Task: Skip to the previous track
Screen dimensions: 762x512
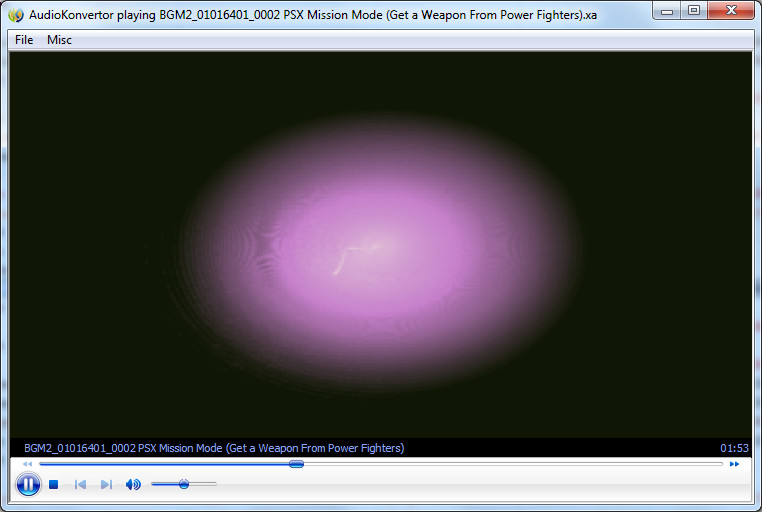Action: (x=80, y=484)
